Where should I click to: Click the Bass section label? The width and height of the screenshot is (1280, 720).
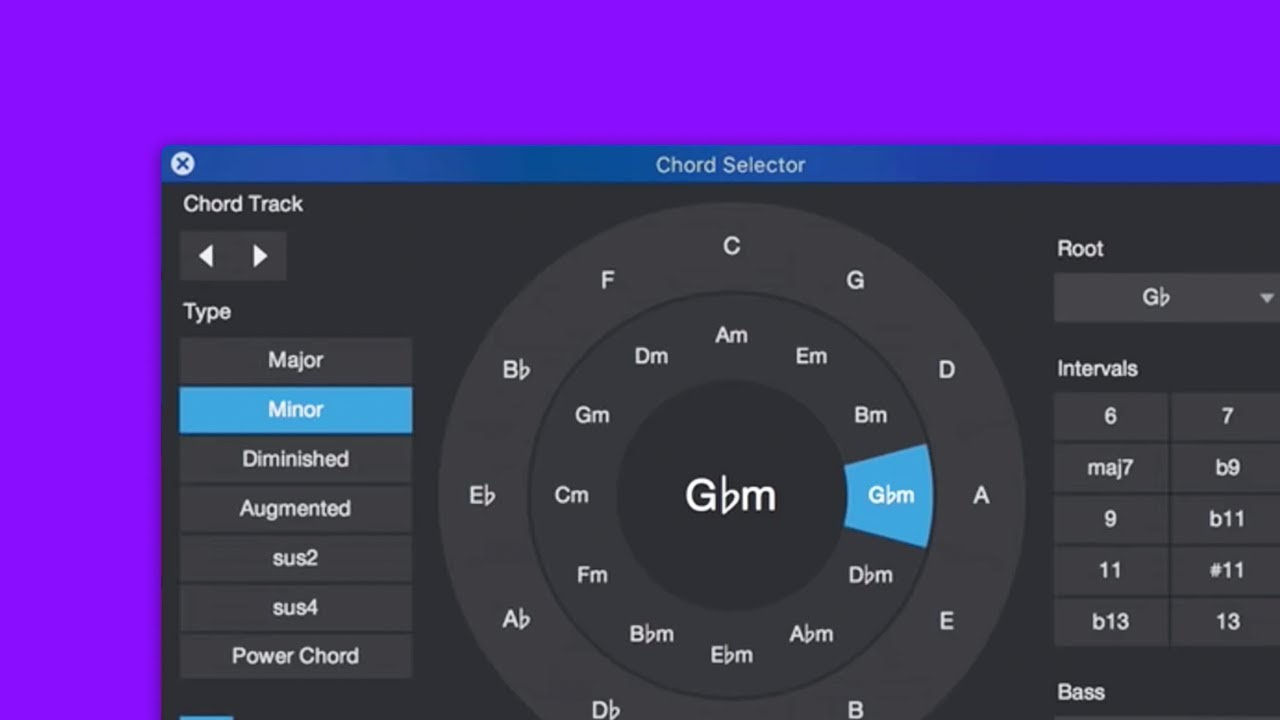coord(1081,692)
